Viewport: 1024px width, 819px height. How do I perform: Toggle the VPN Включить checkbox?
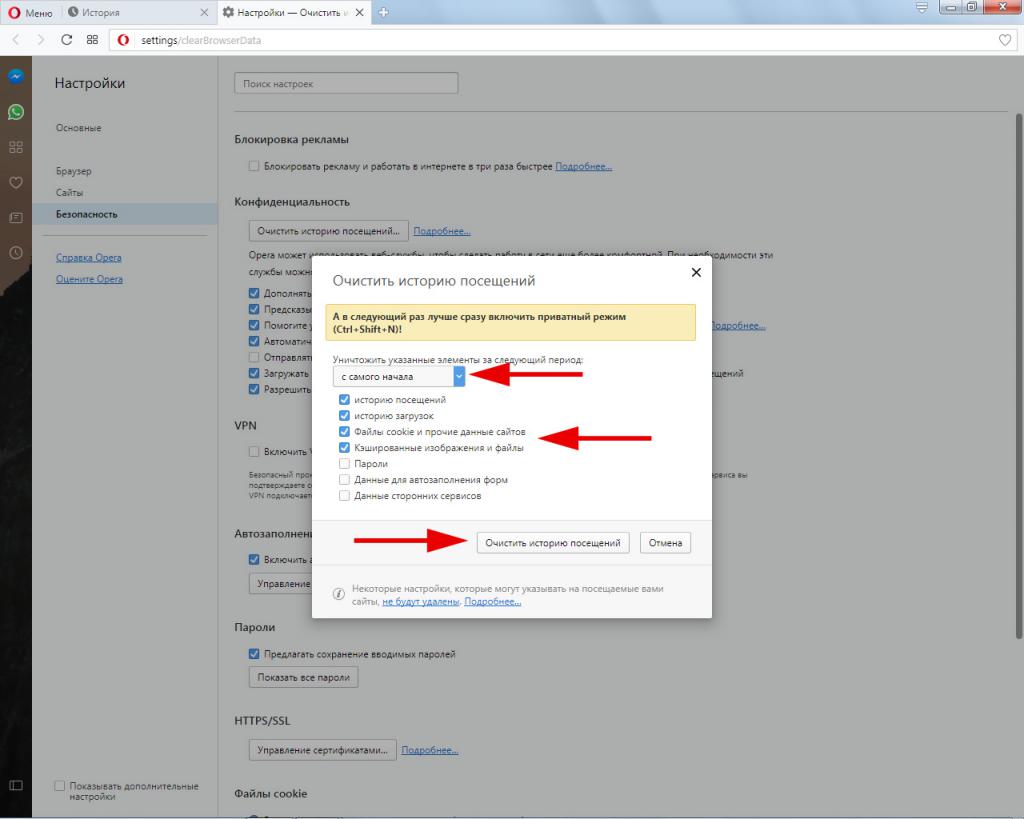pyautogui.click(x=254, y=451)
